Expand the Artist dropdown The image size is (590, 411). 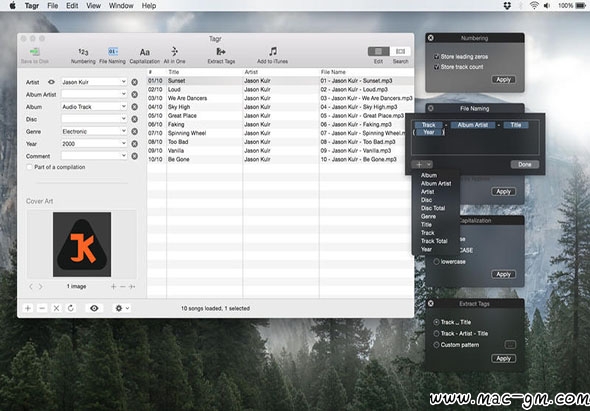[x=123, y=82]
